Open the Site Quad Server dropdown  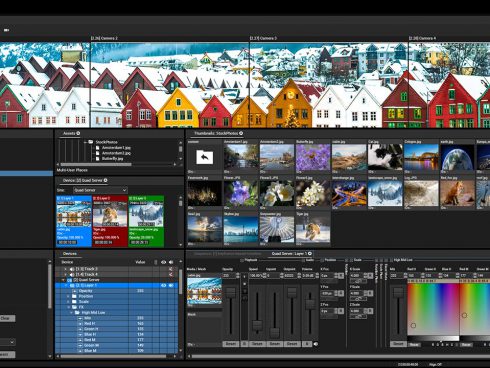(x=100, y=190)
